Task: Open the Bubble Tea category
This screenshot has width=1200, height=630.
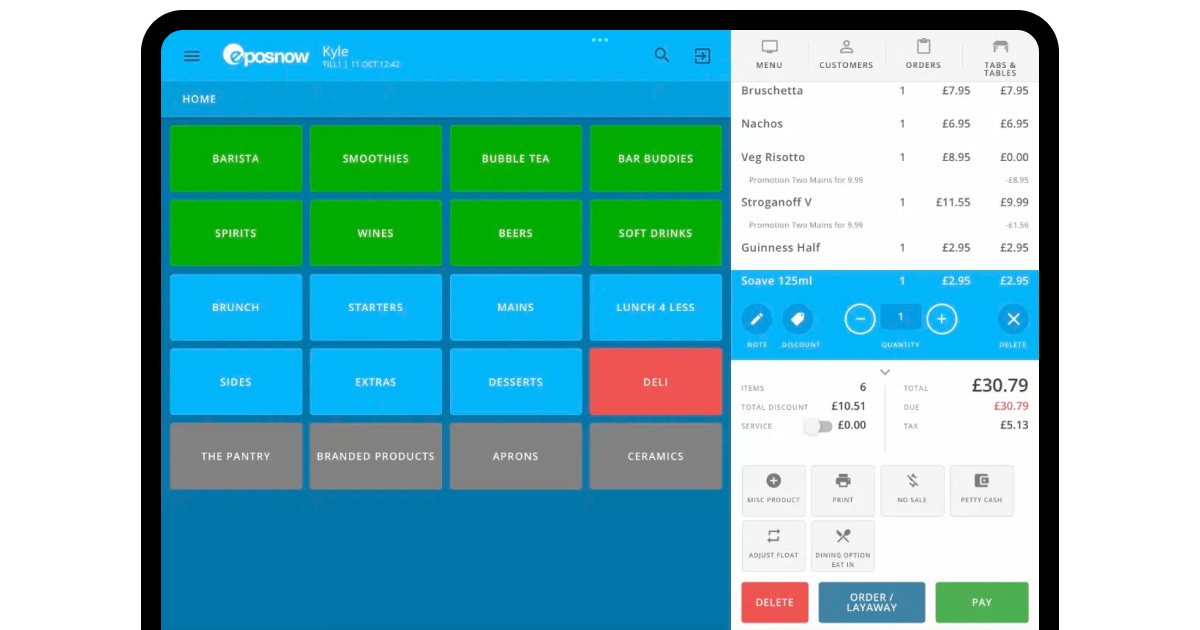Action: click(516, 158)
